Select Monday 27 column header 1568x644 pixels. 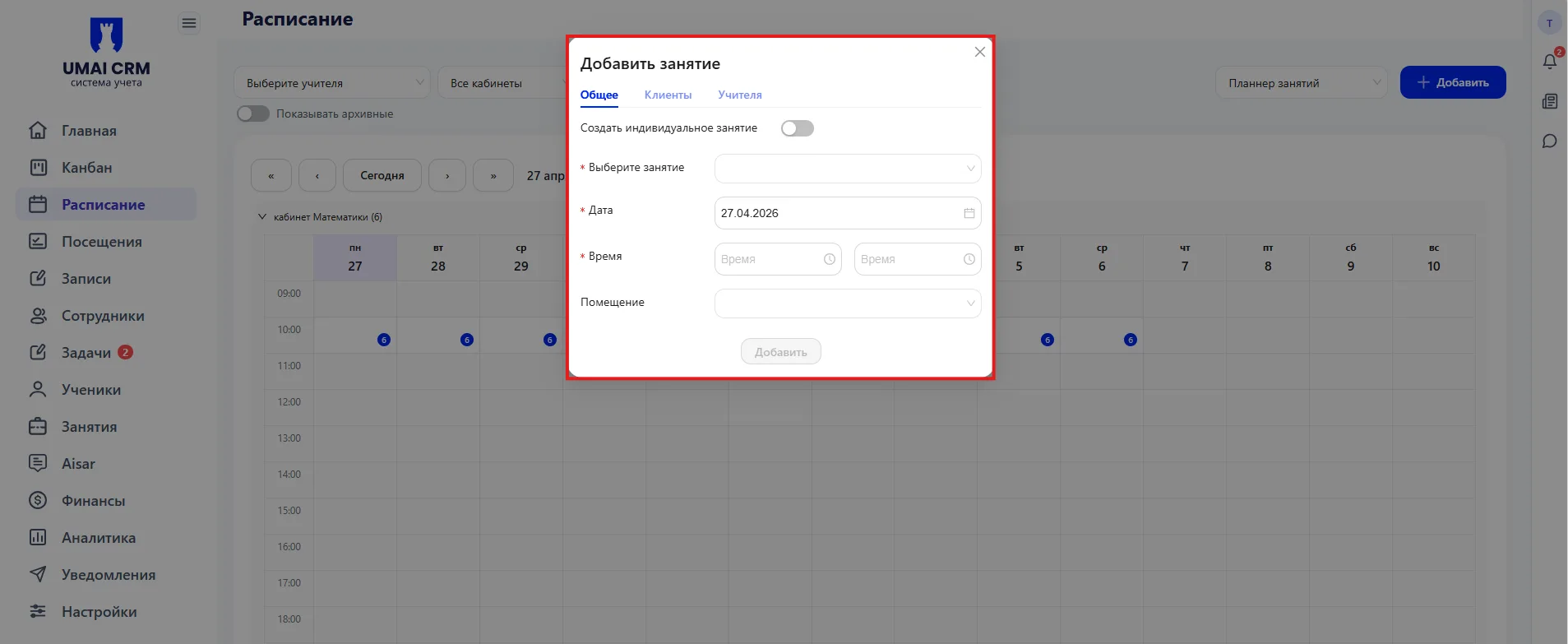tap(355, 257)
